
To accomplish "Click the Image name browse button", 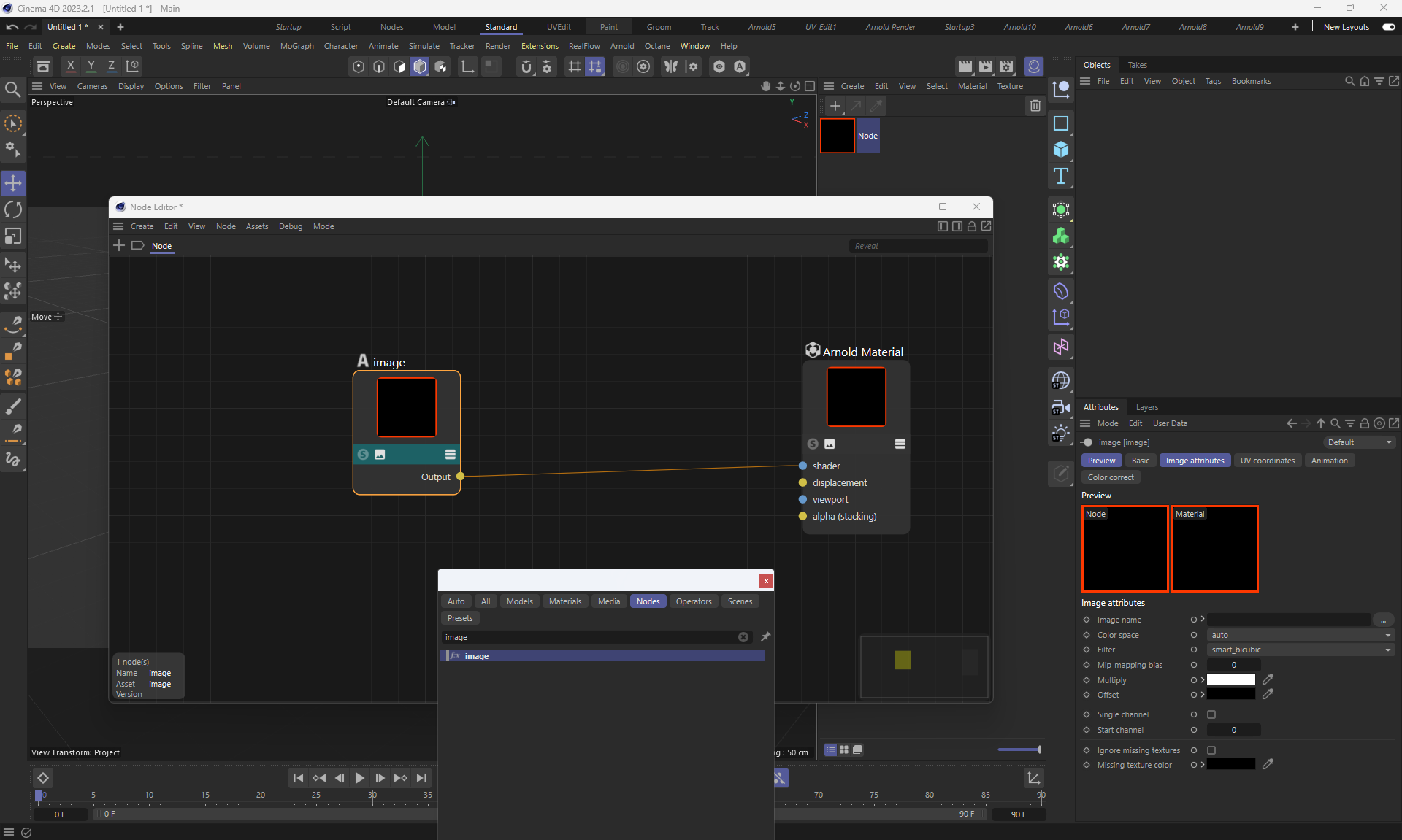I will pos(1383,620).
